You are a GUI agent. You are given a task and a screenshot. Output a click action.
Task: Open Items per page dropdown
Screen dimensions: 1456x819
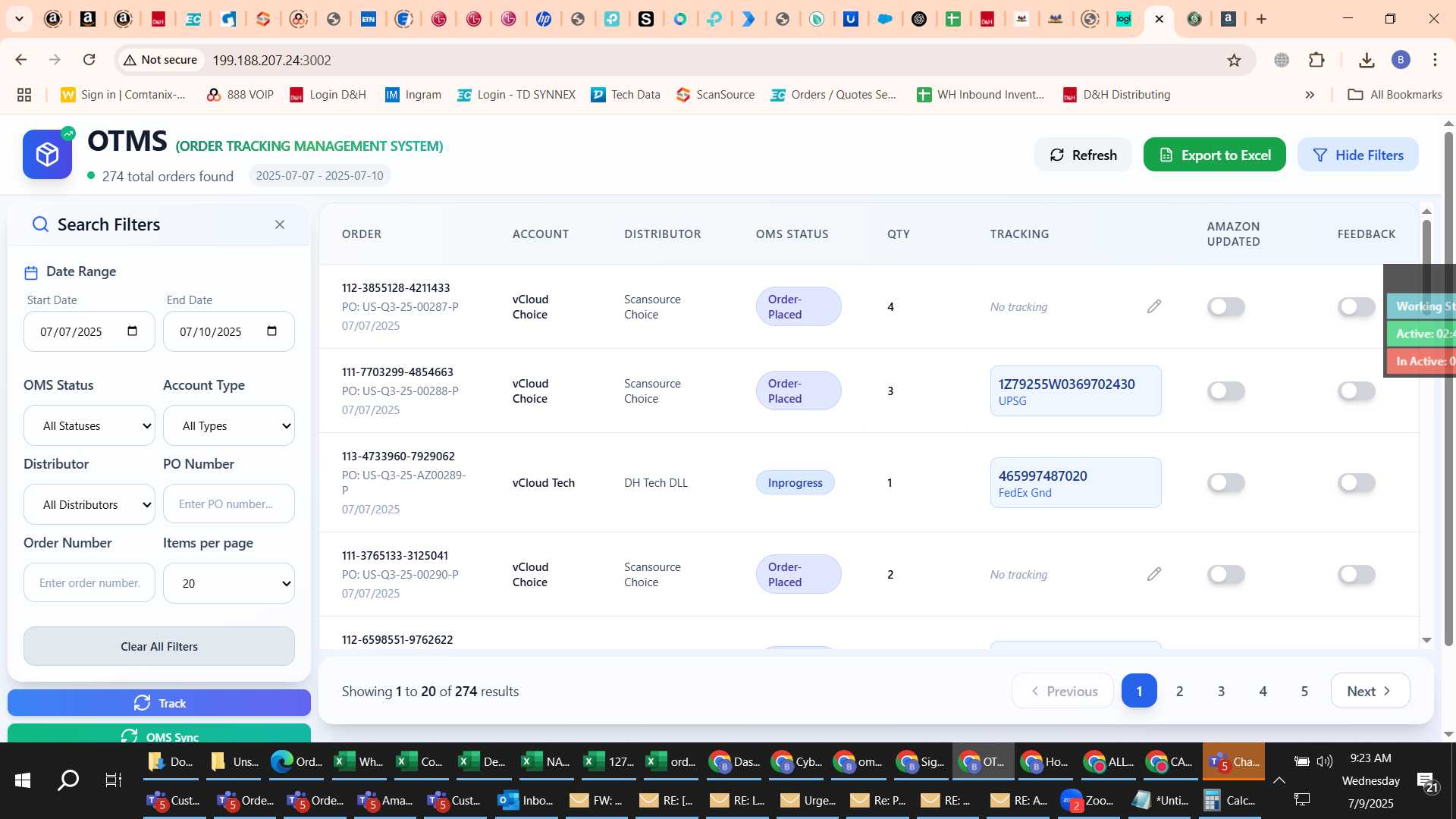click(229, 583)
